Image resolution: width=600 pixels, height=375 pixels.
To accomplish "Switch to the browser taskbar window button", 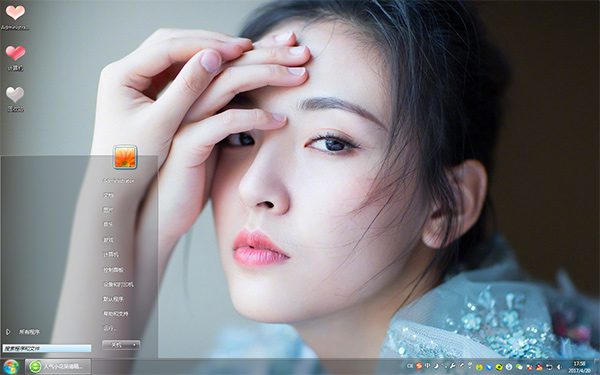I will tap(58, 367).
